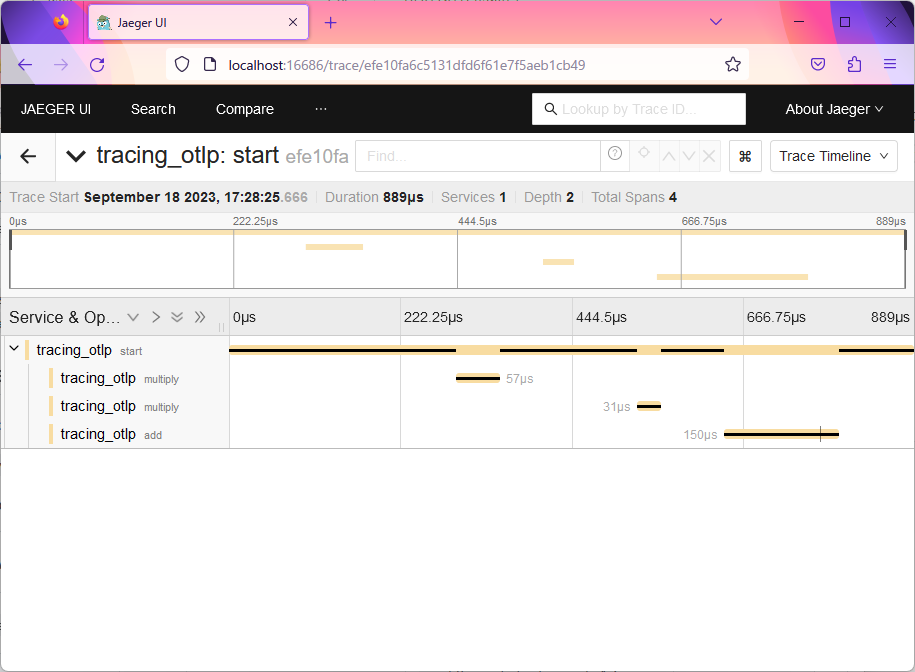The image size is (915, 672).
Task: Go to JAEGER UI home
Action: pyautogui.click(x=56, y=109)
